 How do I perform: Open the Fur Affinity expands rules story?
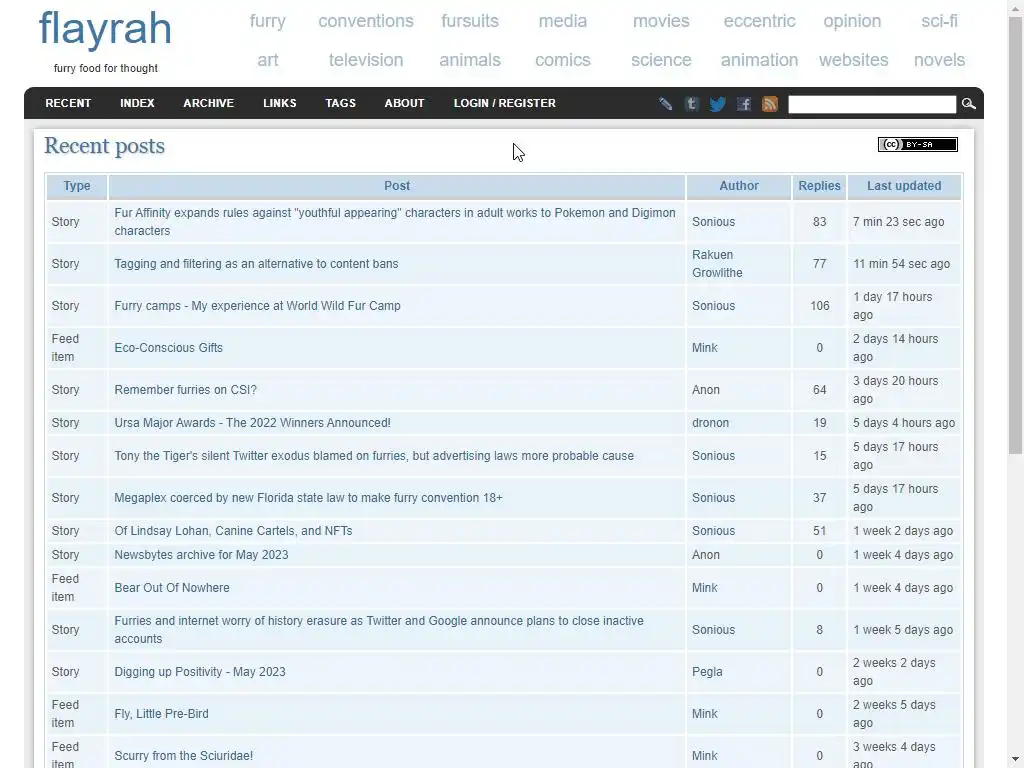pyautogui.click(x=394, y=222)
